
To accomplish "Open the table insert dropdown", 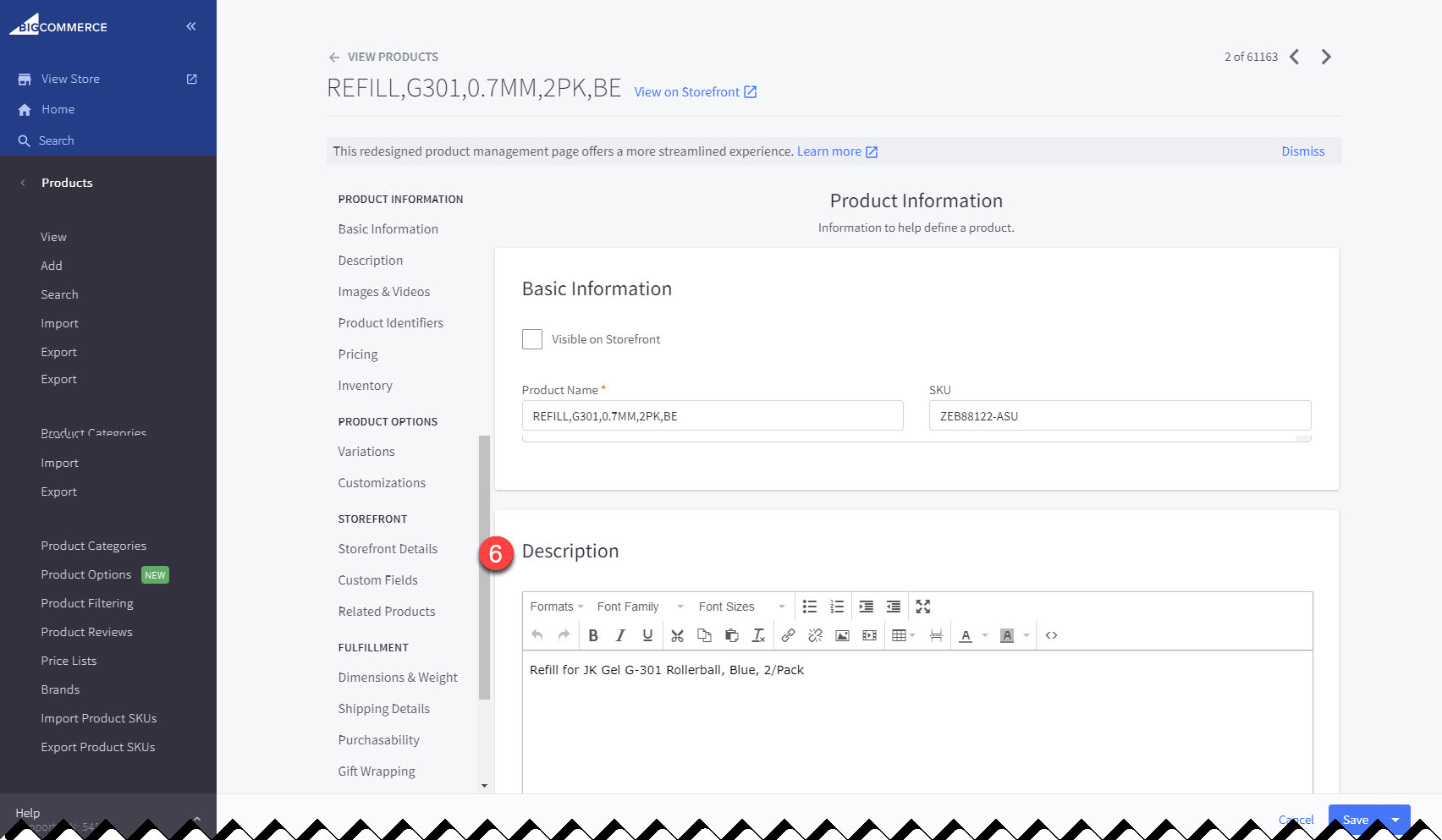I will tap(904, 635).
